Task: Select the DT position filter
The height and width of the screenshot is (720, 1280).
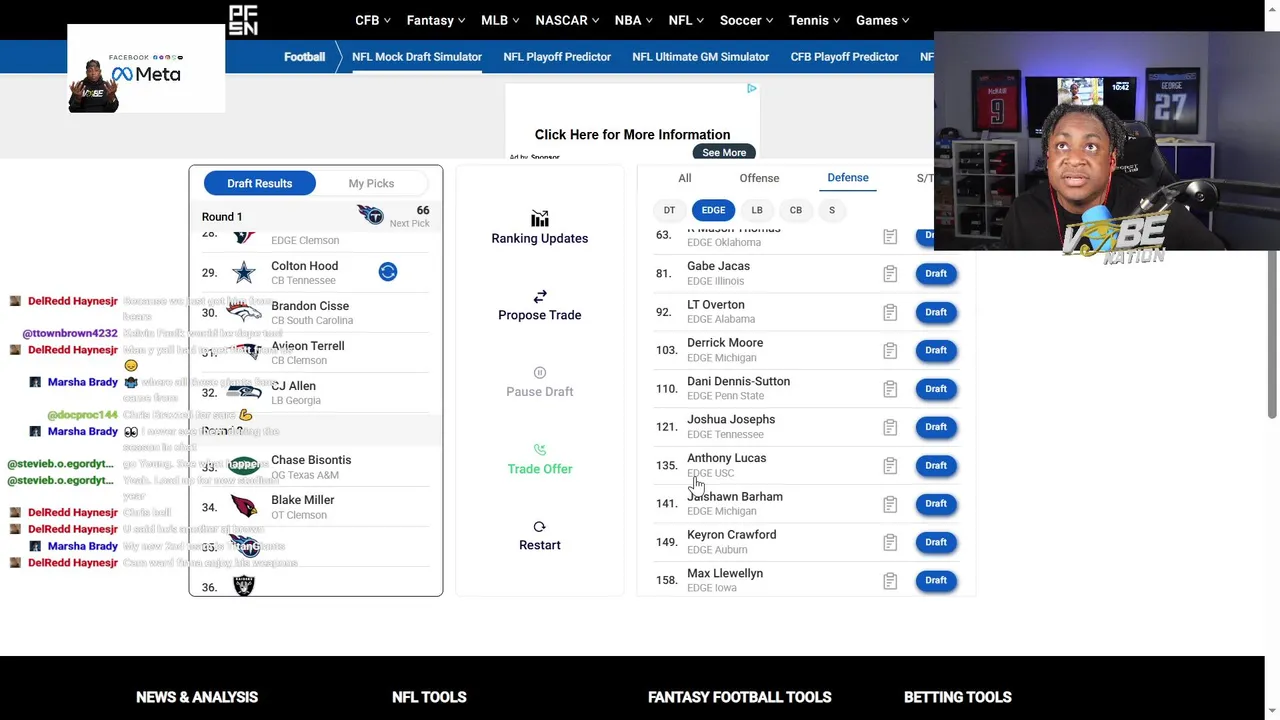Action: [x=669, y=210]
